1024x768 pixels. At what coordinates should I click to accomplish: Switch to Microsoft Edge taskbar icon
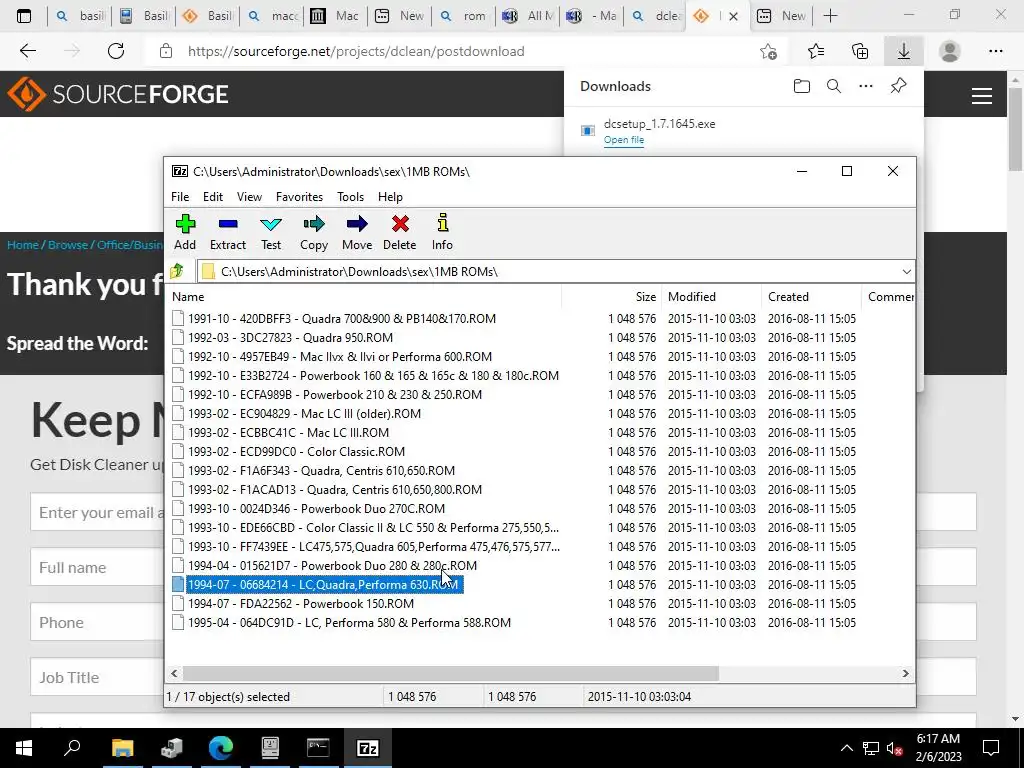click(221, 748)
